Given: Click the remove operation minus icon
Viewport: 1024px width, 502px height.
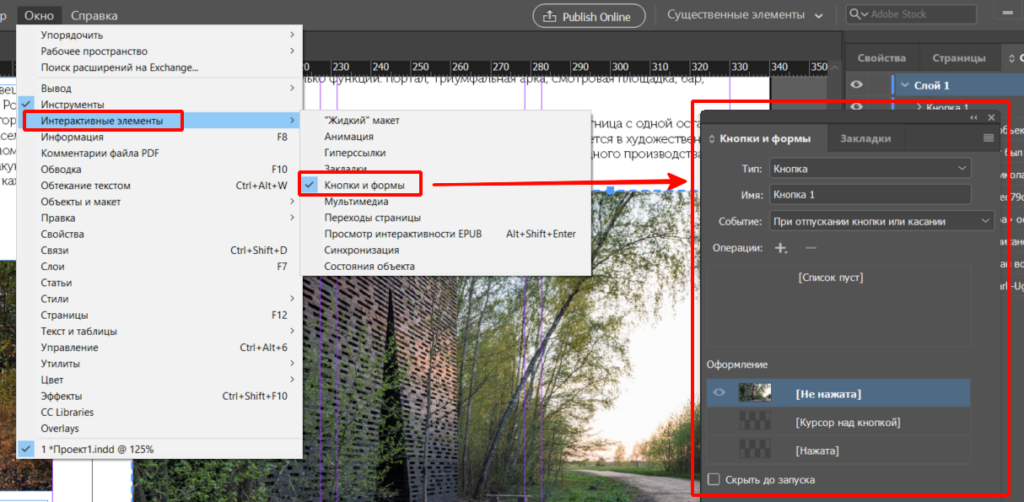Looking at the screenshot, I should coord(810,248).
